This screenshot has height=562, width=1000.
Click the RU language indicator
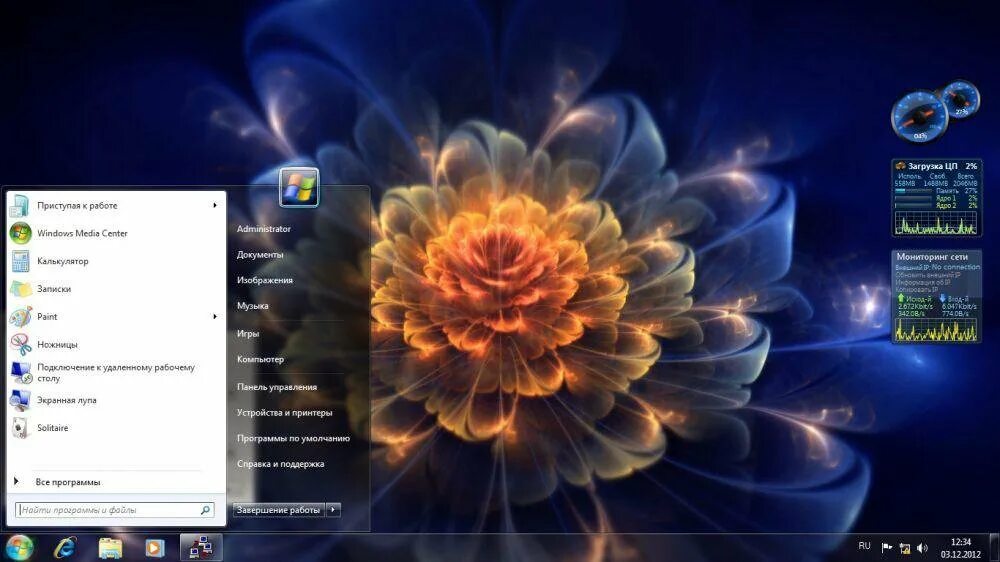coord(864,546)
